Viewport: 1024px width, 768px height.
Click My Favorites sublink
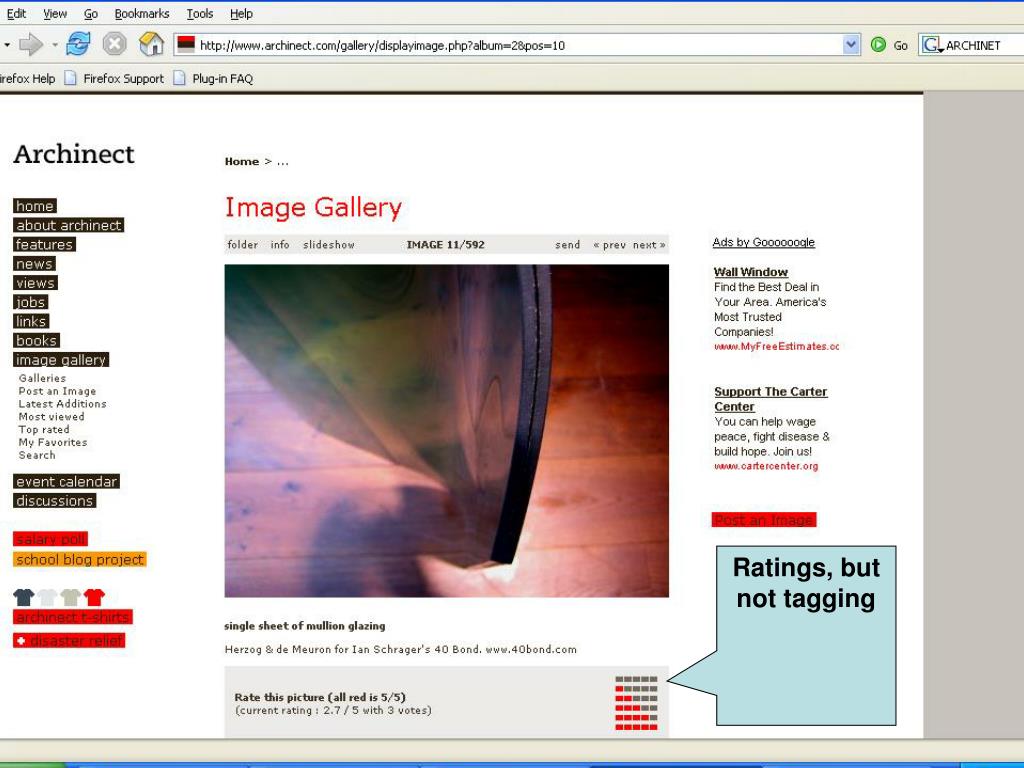pyautogui.click(x=53, y=442)
